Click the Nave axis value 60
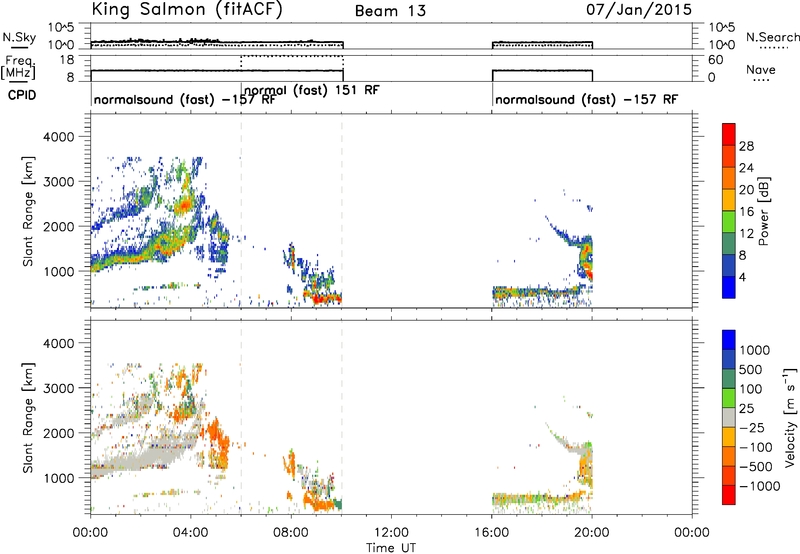This screenshot has height=554, width=800. [x=716, y=60]
